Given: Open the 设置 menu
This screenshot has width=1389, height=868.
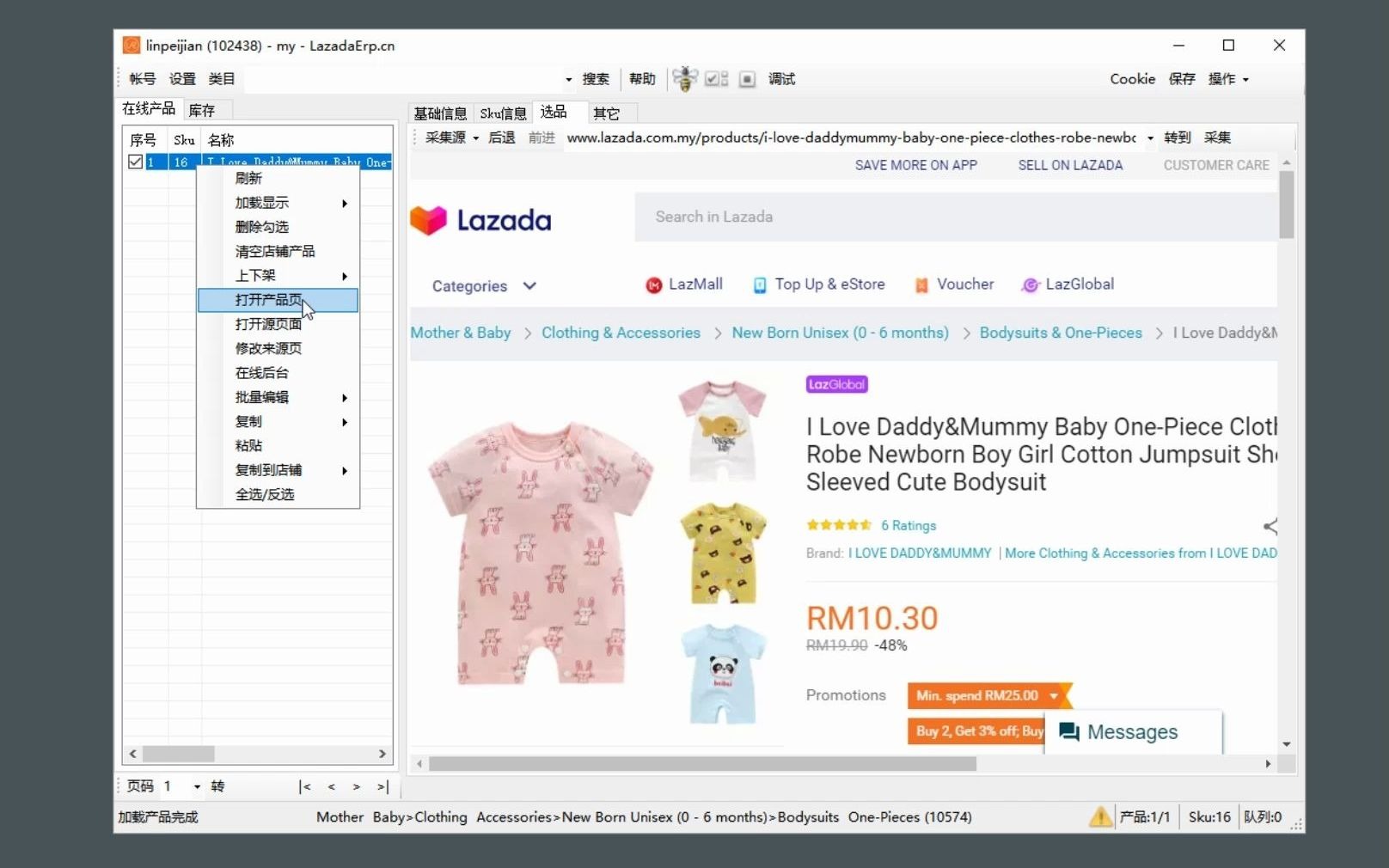Looking at the screenshot, I should [182, 79].
